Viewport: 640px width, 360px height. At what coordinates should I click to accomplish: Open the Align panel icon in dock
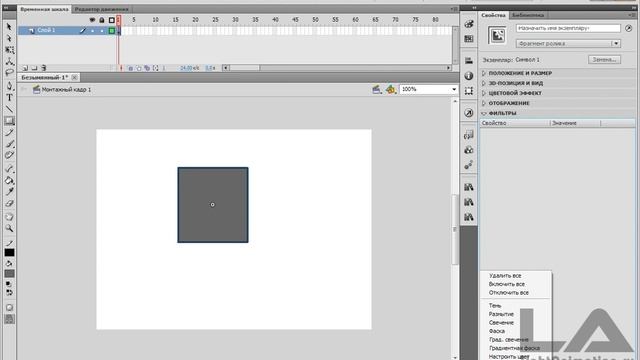(x=469, y=60)
